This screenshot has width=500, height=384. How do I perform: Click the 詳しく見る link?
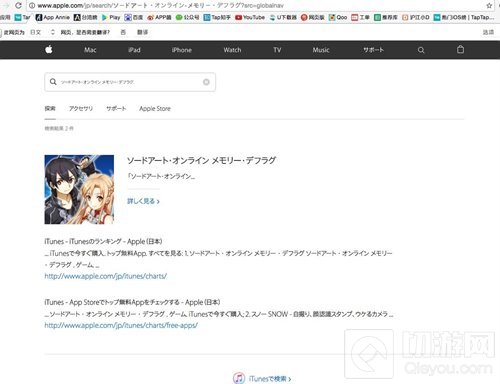pos(143,201)
